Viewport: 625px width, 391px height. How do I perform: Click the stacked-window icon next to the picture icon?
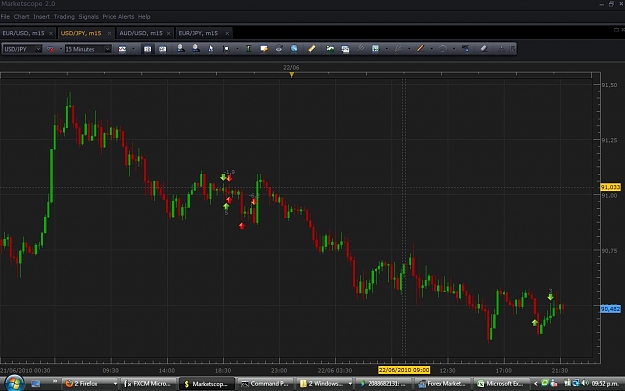pyautogui.click(x=345, y=49)
